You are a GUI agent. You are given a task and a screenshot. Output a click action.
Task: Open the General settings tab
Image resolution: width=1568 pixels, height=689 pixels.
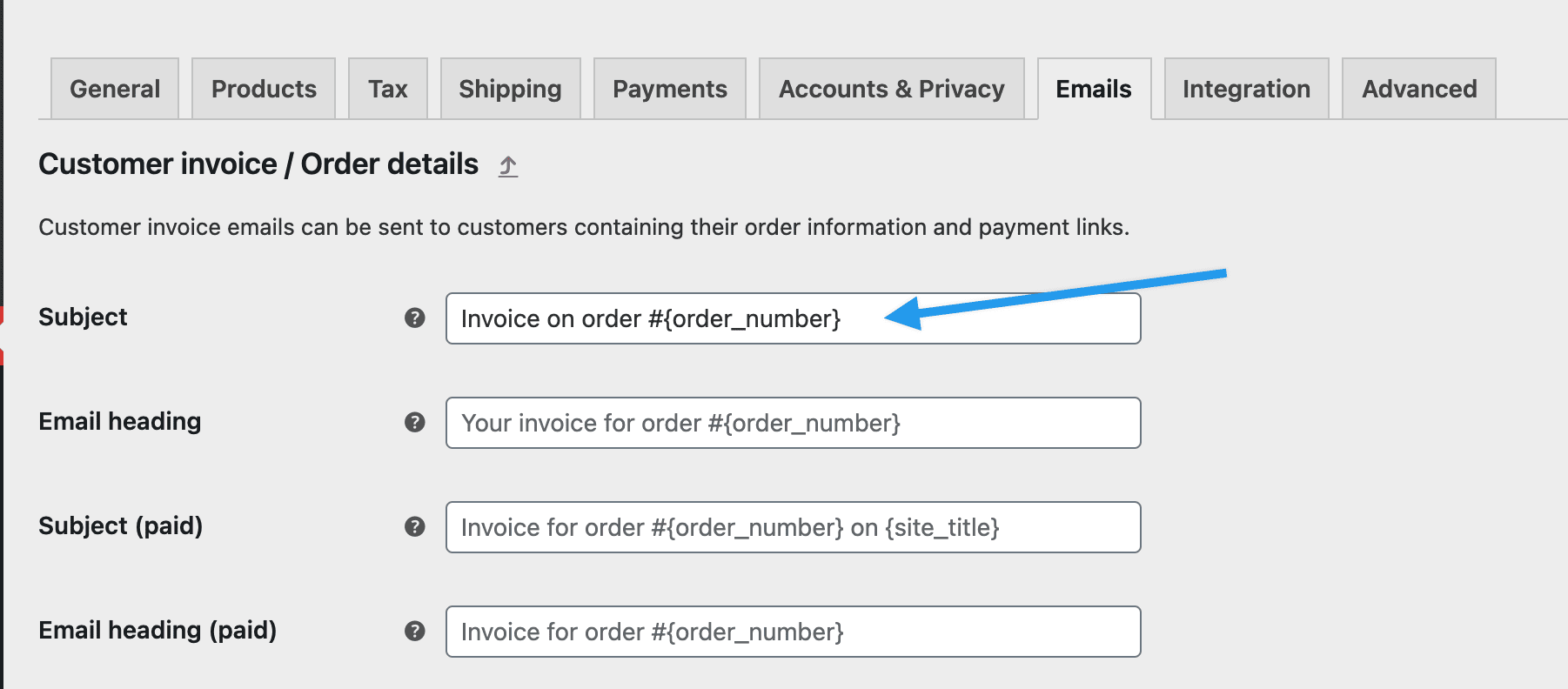(115, 89)
